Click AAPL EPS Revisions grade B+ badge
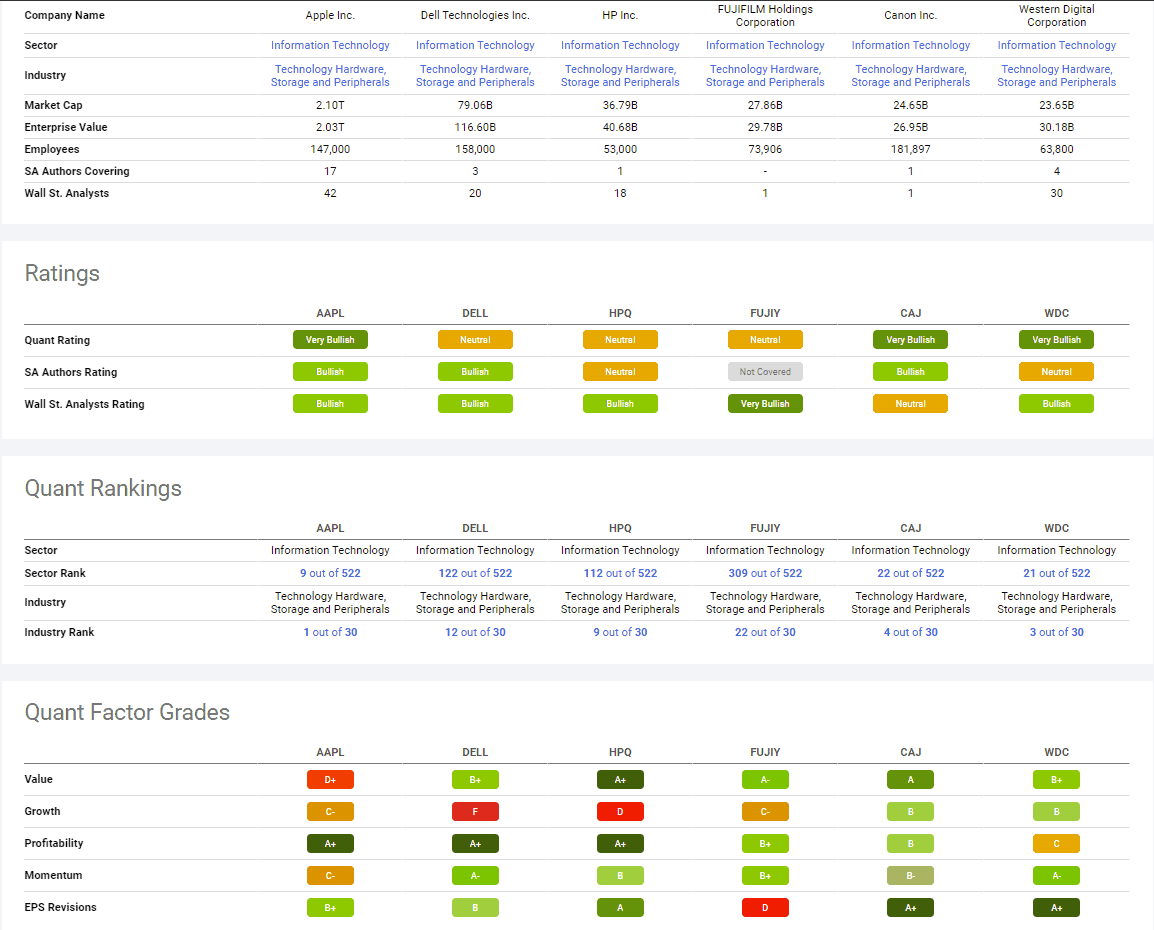The height and width of the screenshot is (930, 1154). pos(330,908)
